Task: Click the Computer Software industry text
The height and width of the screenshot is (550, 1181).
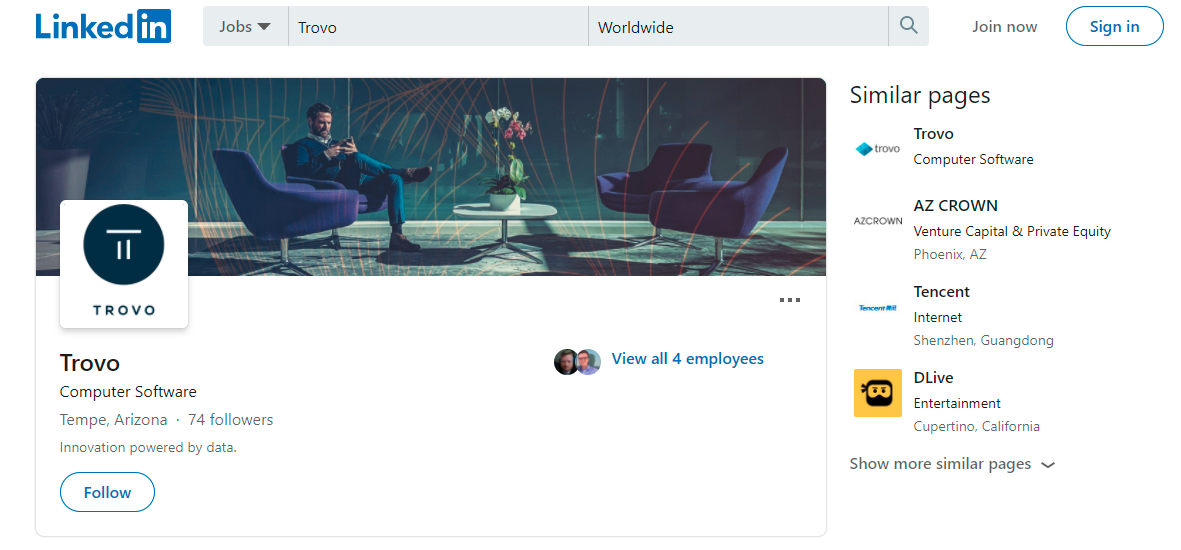Action: click(x=128, y=392)
